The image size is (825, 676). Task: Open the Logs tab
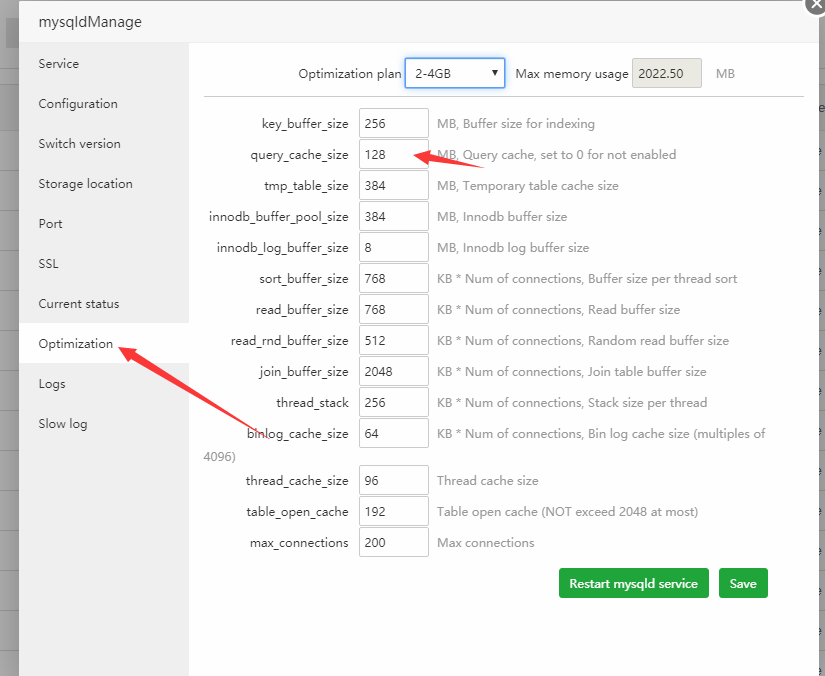tap(52, 384)
